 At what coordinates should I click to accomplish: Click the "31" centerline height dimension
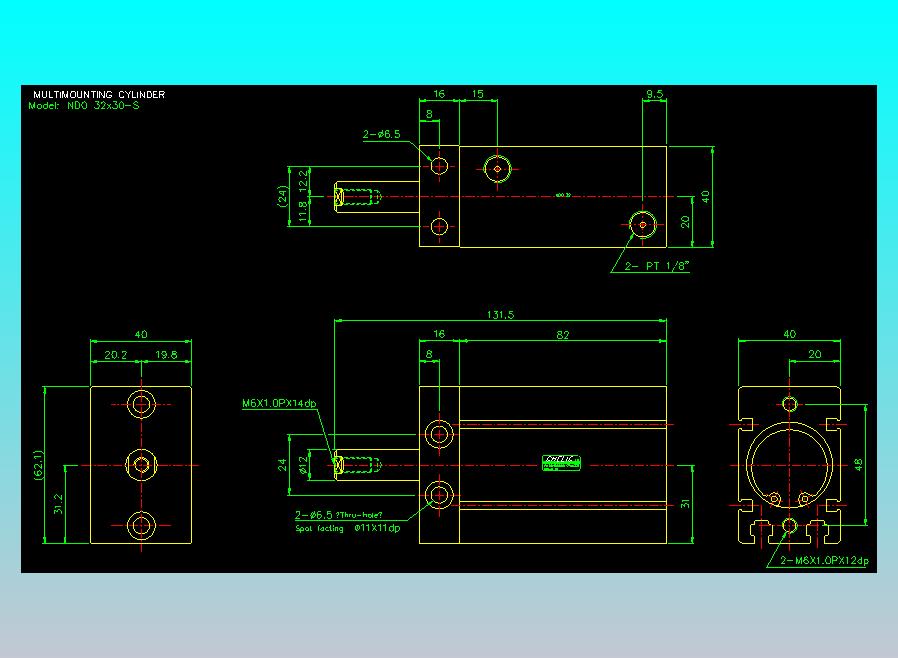point(685,504)
